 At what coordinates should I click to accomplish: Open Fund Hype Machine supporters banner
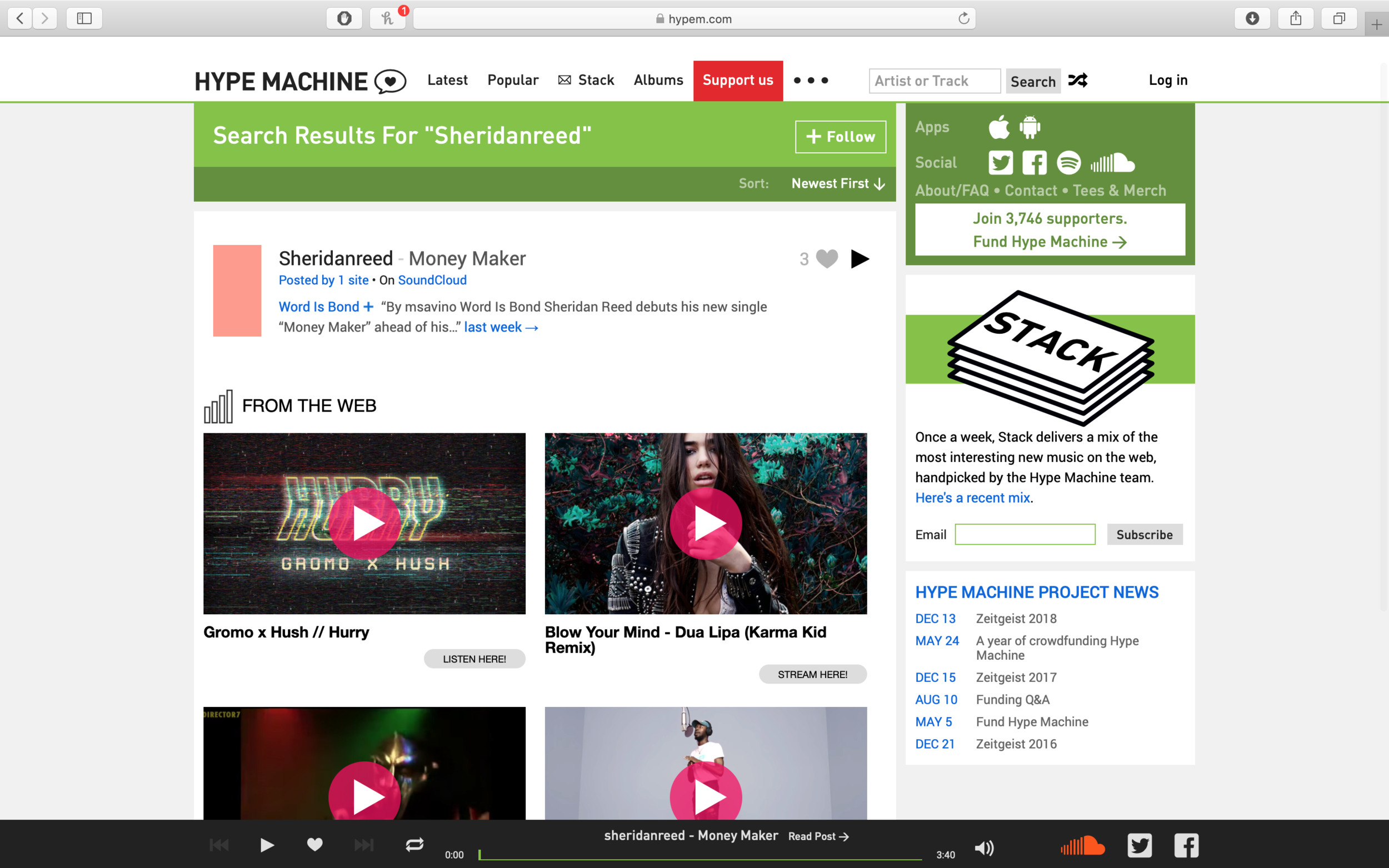tap(1050, 229)
